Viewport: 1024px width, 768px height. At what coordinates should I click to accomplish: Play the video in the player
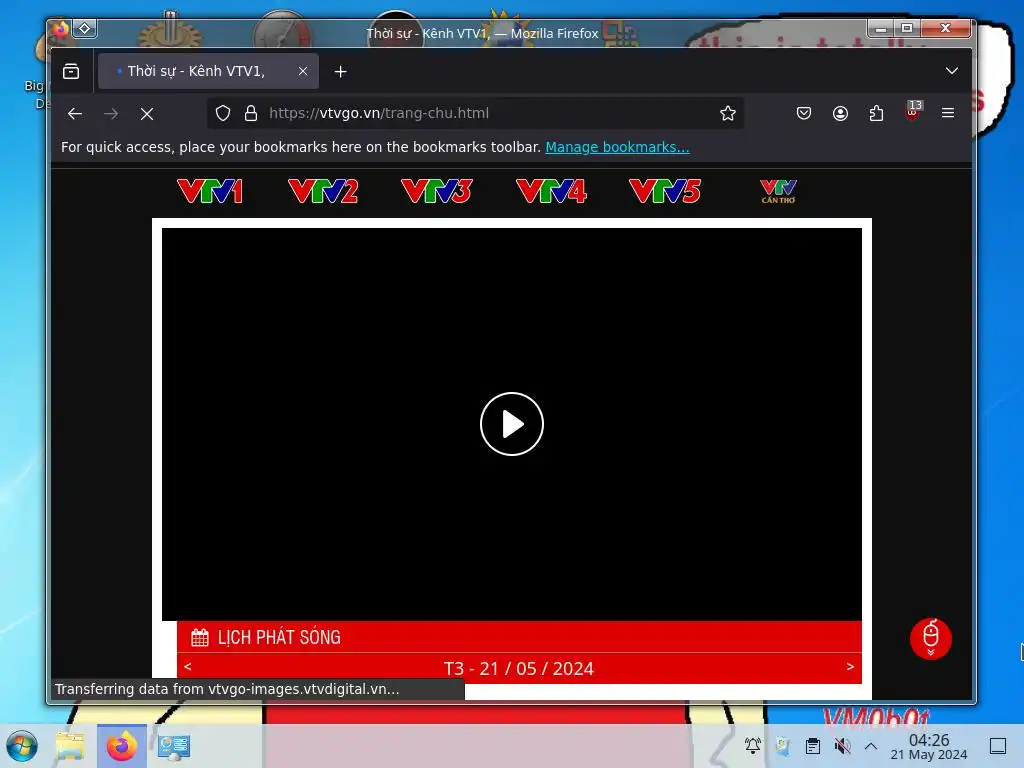pyautogui.click(x=511, y=424)
